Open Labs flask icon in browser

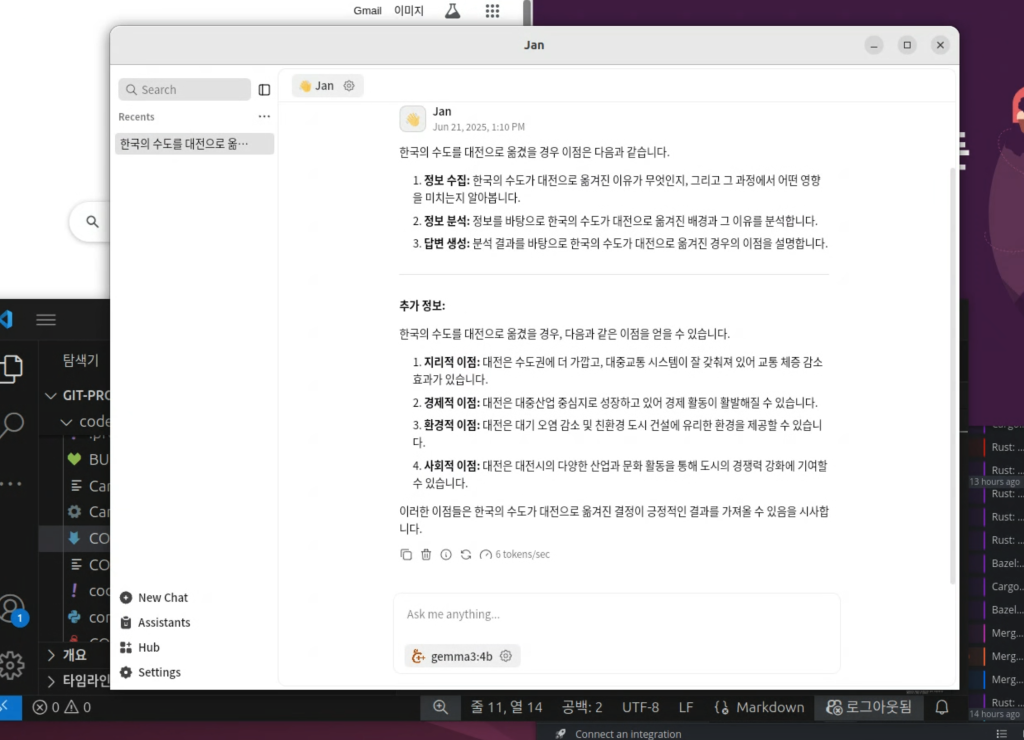tap(453, 10)
